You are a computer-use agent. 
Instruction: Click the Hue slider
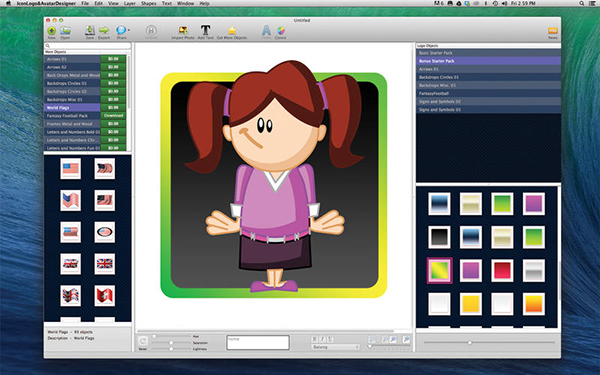click(171, 336)
